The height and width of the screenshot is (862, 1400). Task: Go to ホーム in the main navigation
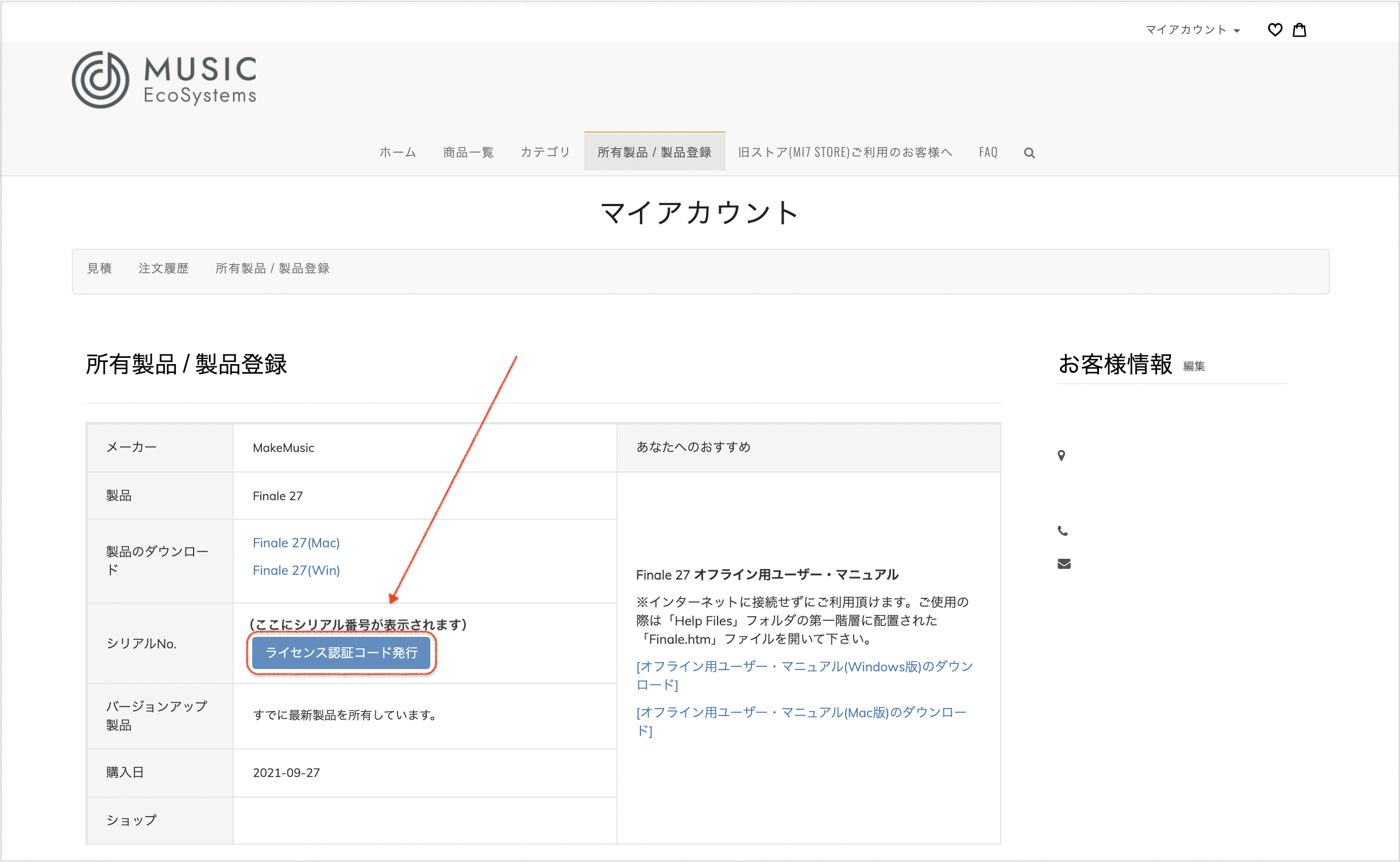pos(398,152)
